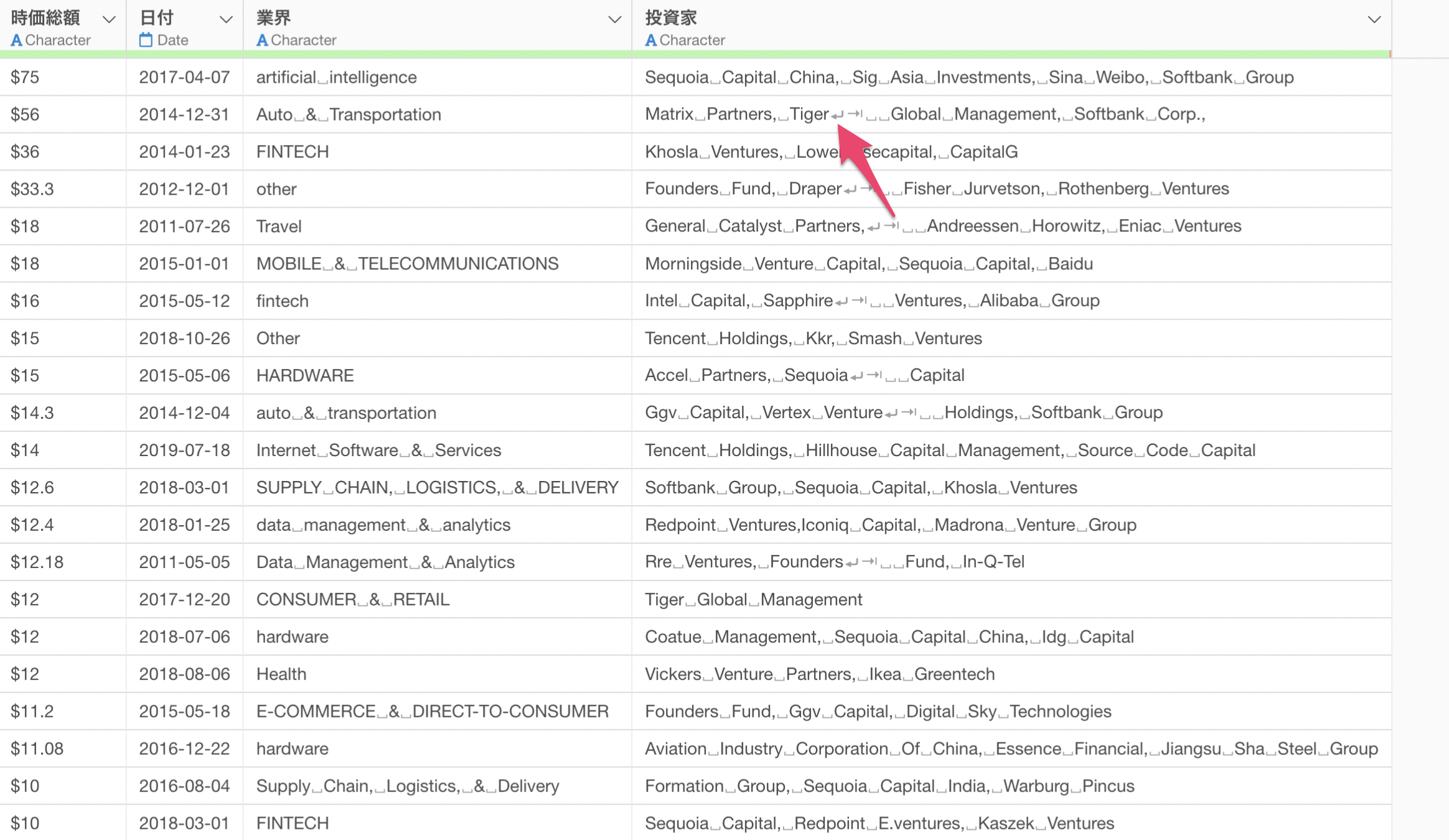This screenshot has height=840, width=1449.
Task: Click investors cell starting with Intel Capital
Action: [1011, 301]
